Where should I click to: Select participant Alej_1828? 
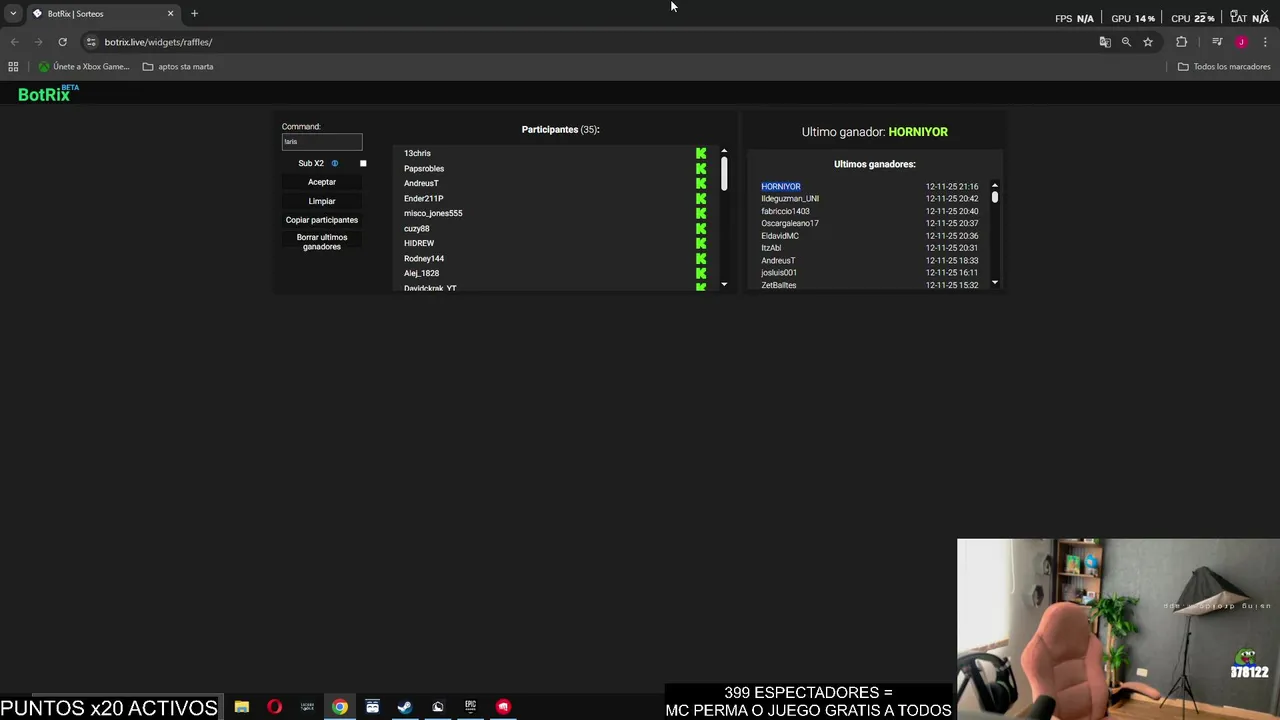(421, 273)
